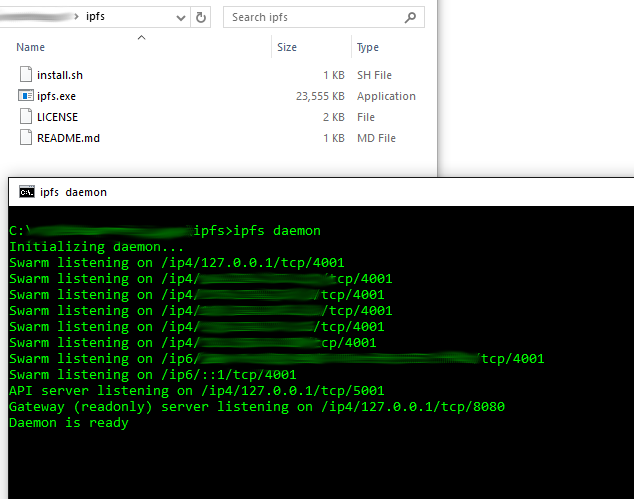Click the 2 KB size of LICENSE
The width and height of the screenshot is (634, 499).
334,117
